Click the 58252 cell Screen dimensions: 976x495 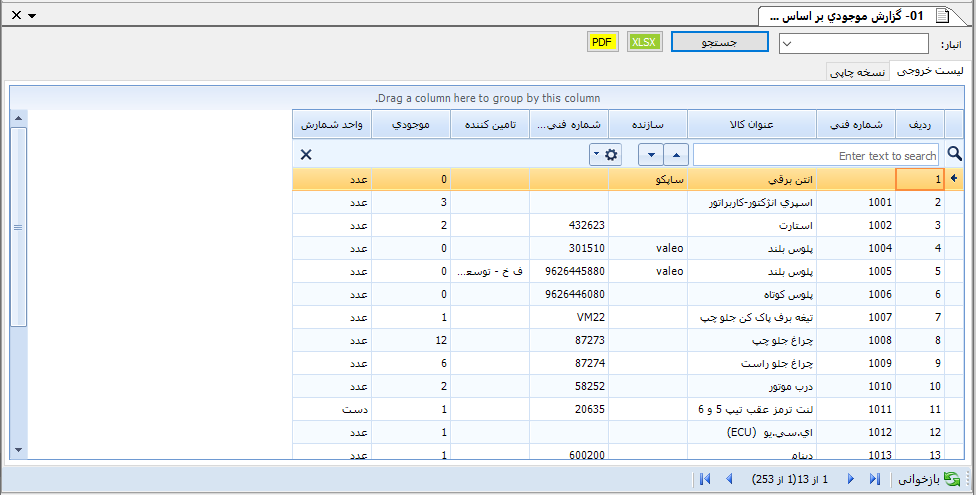pos(569,387)
